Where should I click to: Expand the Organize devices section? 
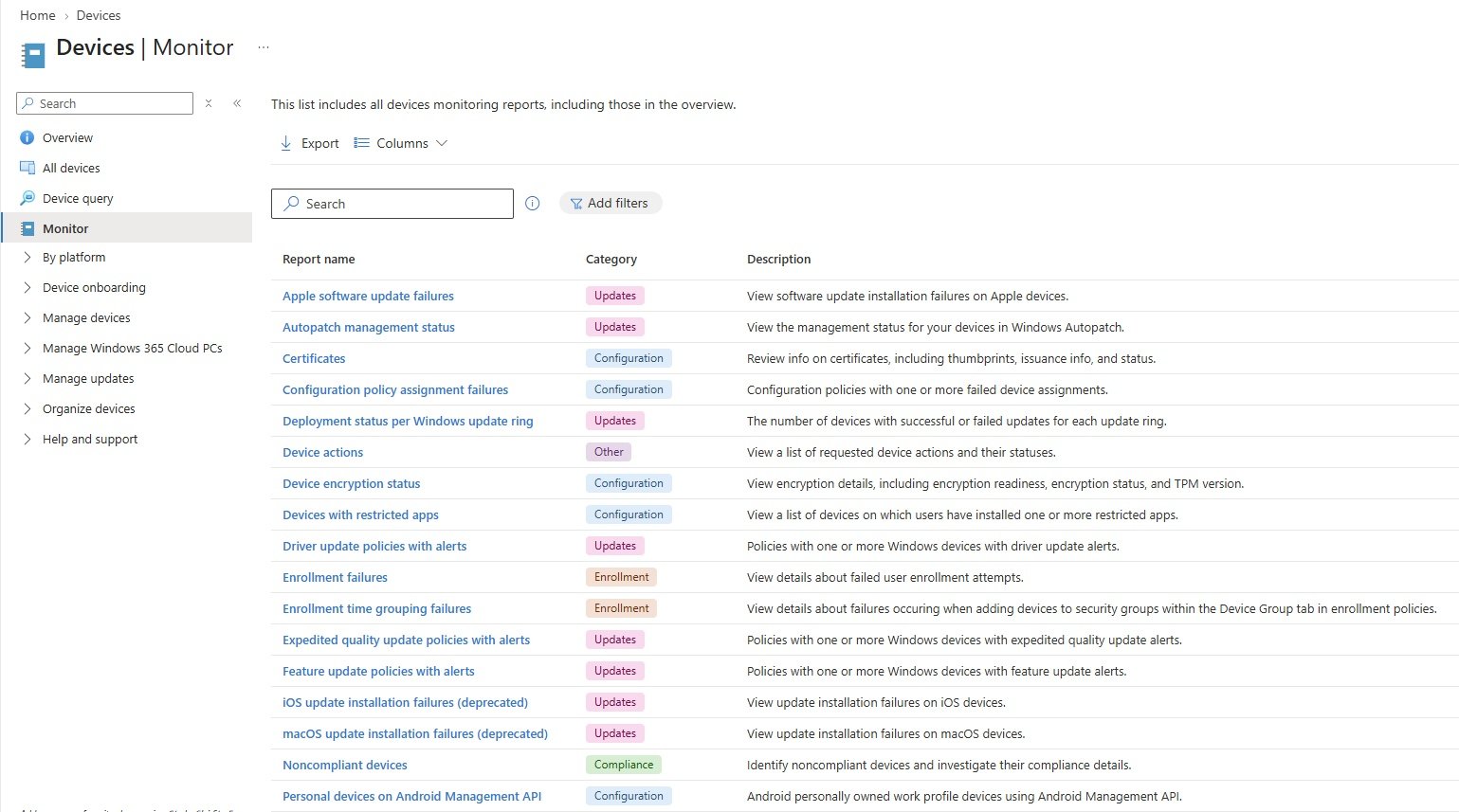(27, 408)
